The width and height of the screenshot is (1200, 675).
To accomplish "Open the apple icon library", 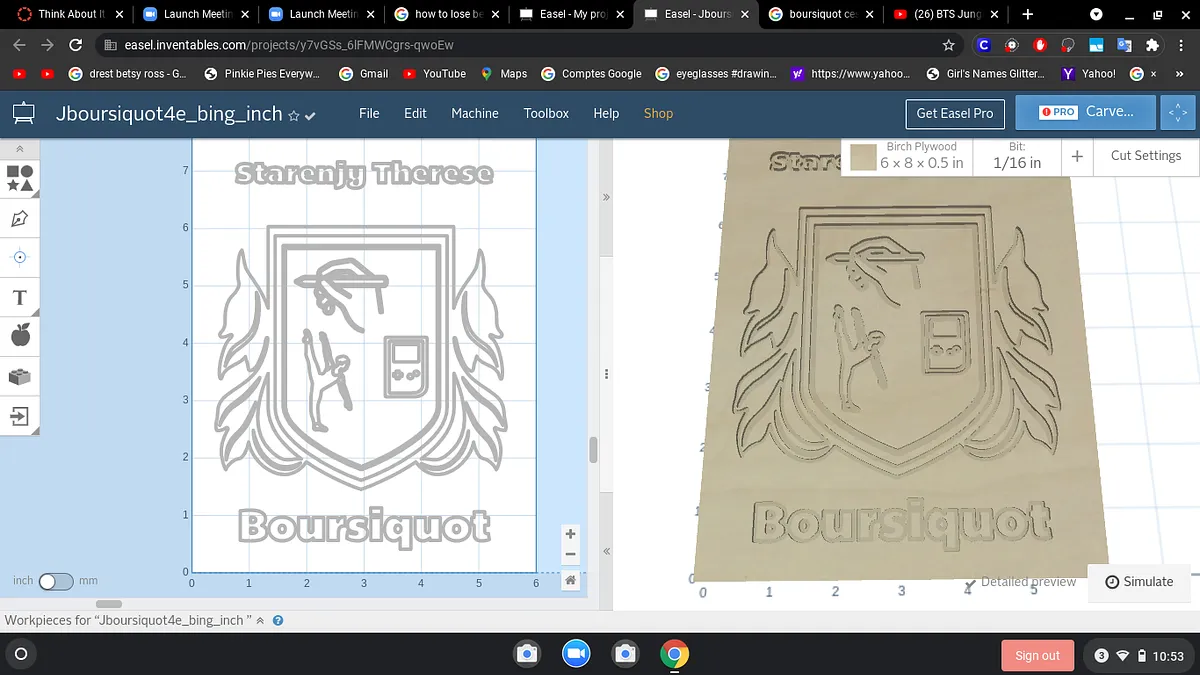I will pos(20,336).
